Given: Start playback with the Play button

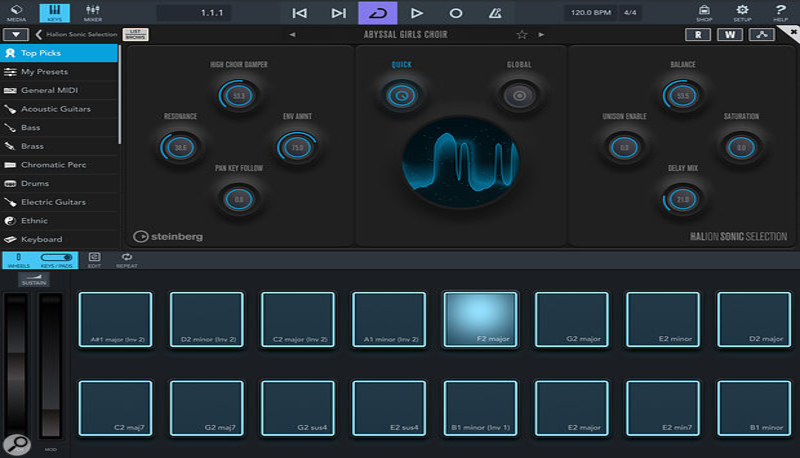Looking at the screenshot, I should coord(417,13).
